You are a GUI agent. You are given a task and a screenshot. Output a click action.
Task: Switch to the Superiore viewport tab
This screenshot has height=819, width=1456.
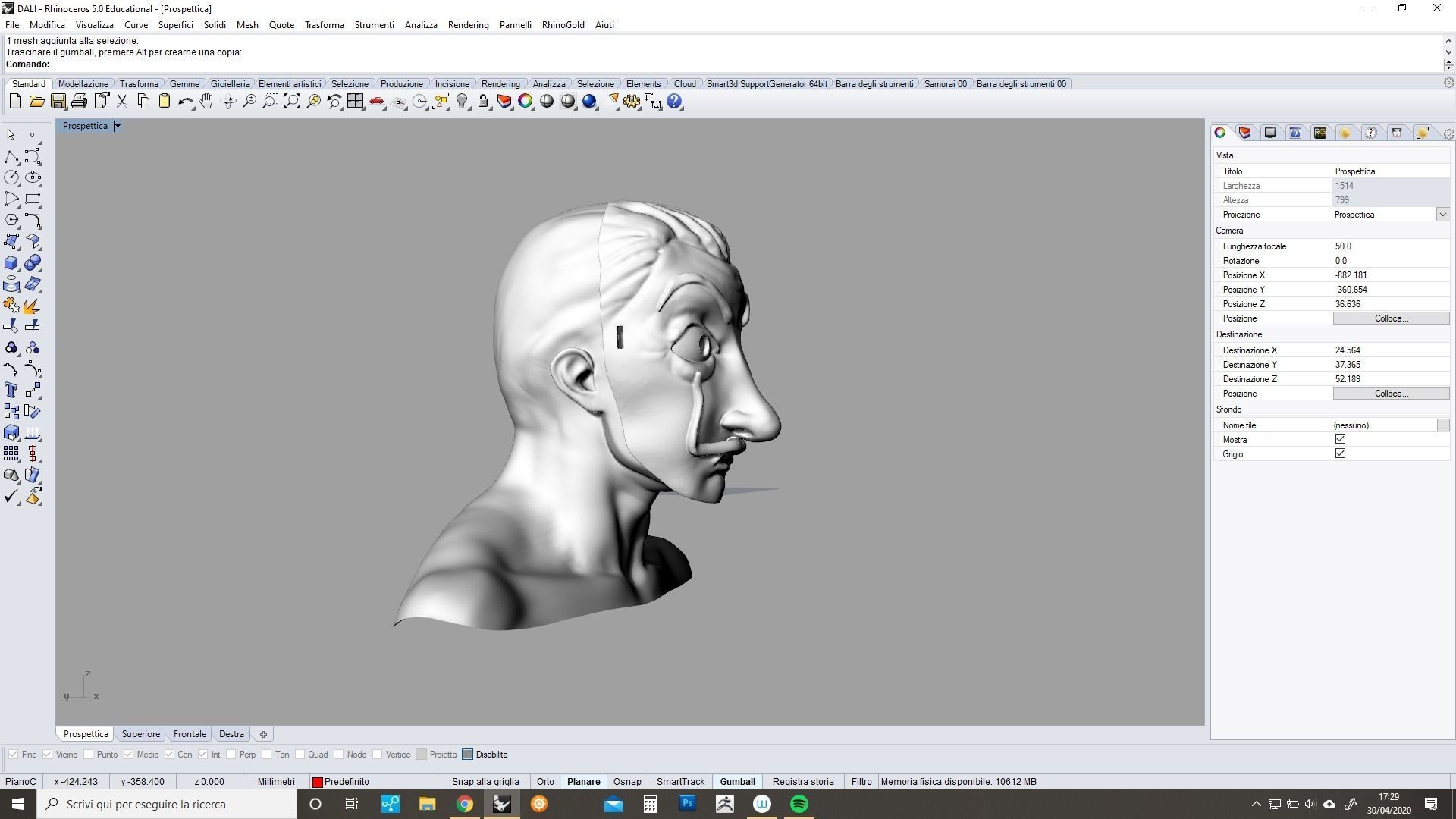pos(141,734)
